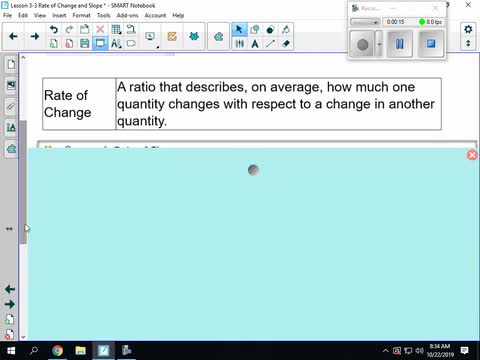Image resolution: width=480 pixels, height=360 pixels.
Task: Click the recorder Record button
Action: [x=362, y=44]
